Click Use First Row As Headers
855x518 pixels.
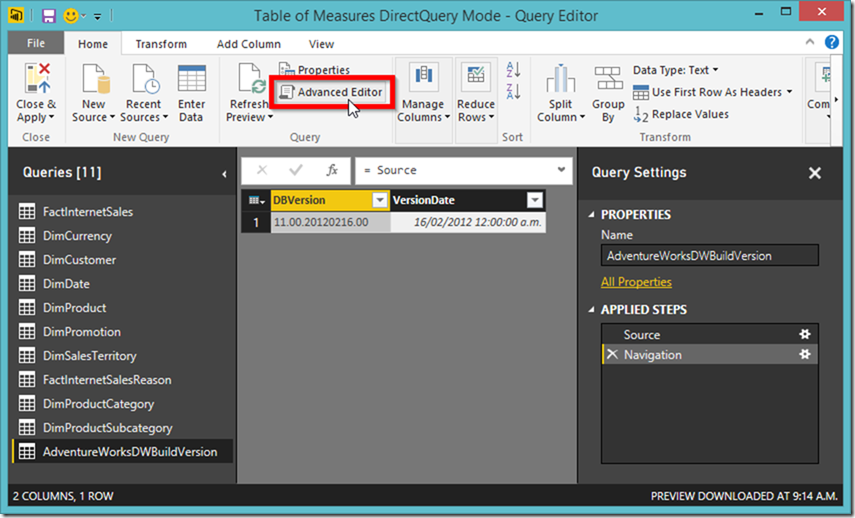pyautogui.click(x=712, y=92)
